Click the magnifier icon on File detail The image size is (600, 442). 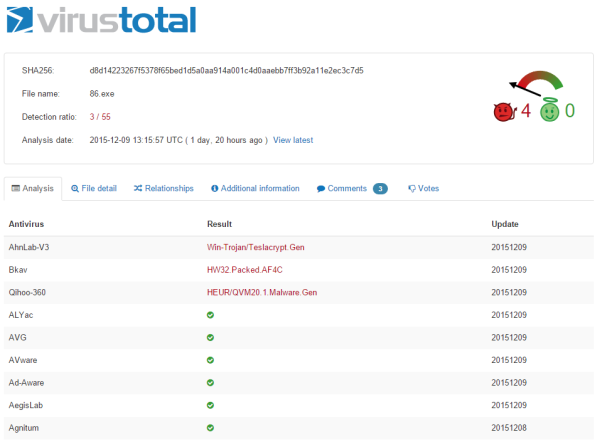pyautogui.click(x=75, y=189)
